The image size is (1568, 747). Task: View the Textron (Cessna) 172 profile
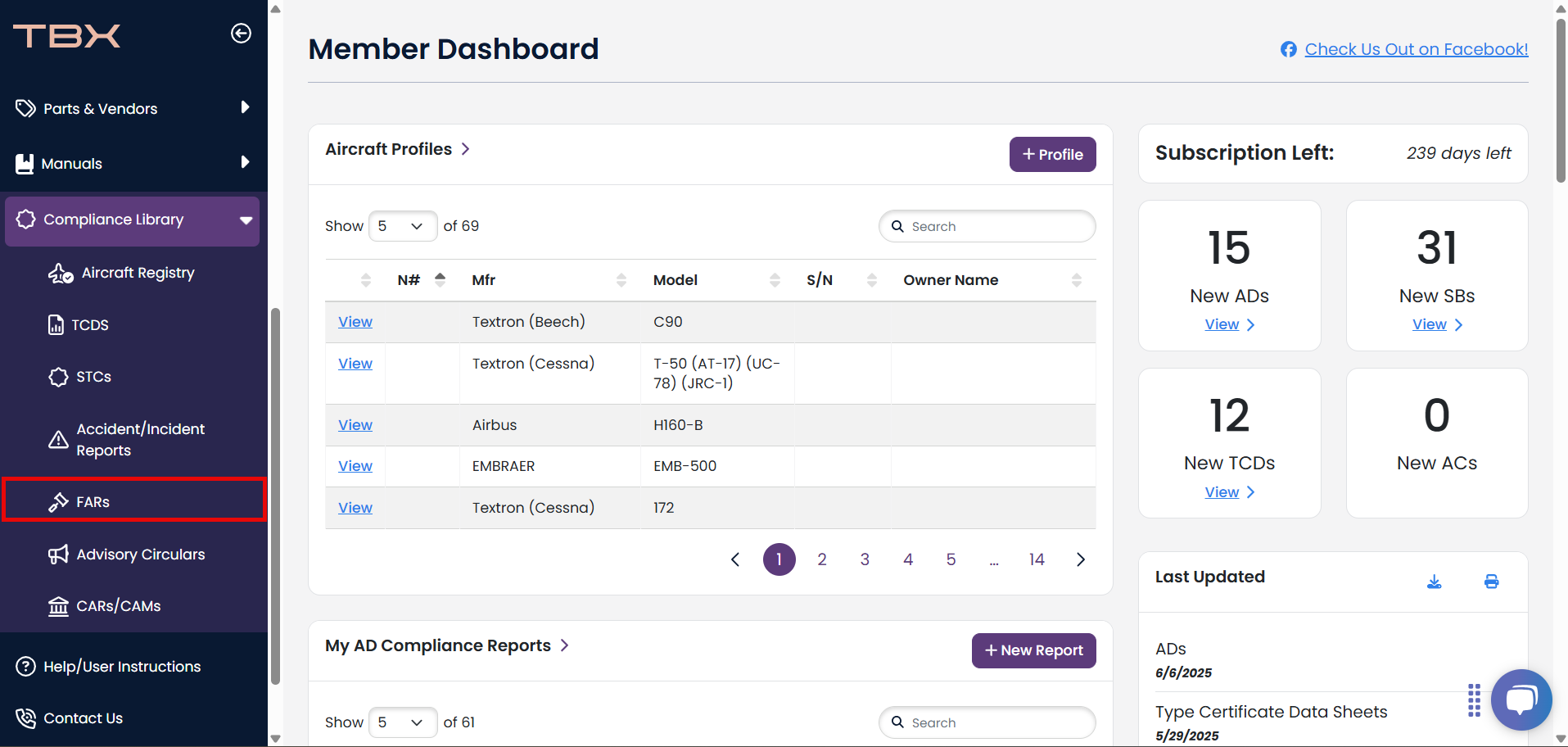pyautogui.click(x=355, y=508)
